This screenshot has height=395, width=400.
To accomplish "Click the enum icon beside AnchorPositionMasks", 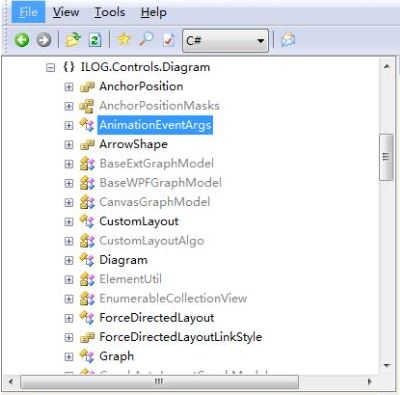I will point(87,106).
